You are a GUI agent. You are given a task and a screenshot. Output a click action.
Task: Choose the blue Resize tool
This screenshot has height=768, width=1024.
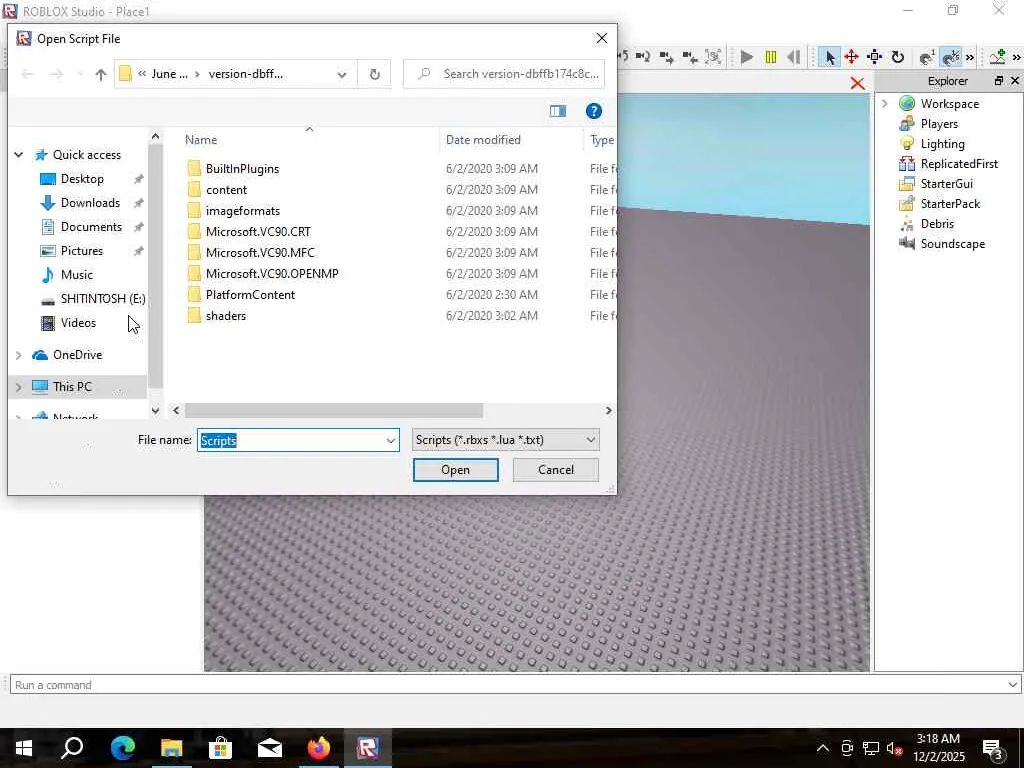click(x=874, y=57)
